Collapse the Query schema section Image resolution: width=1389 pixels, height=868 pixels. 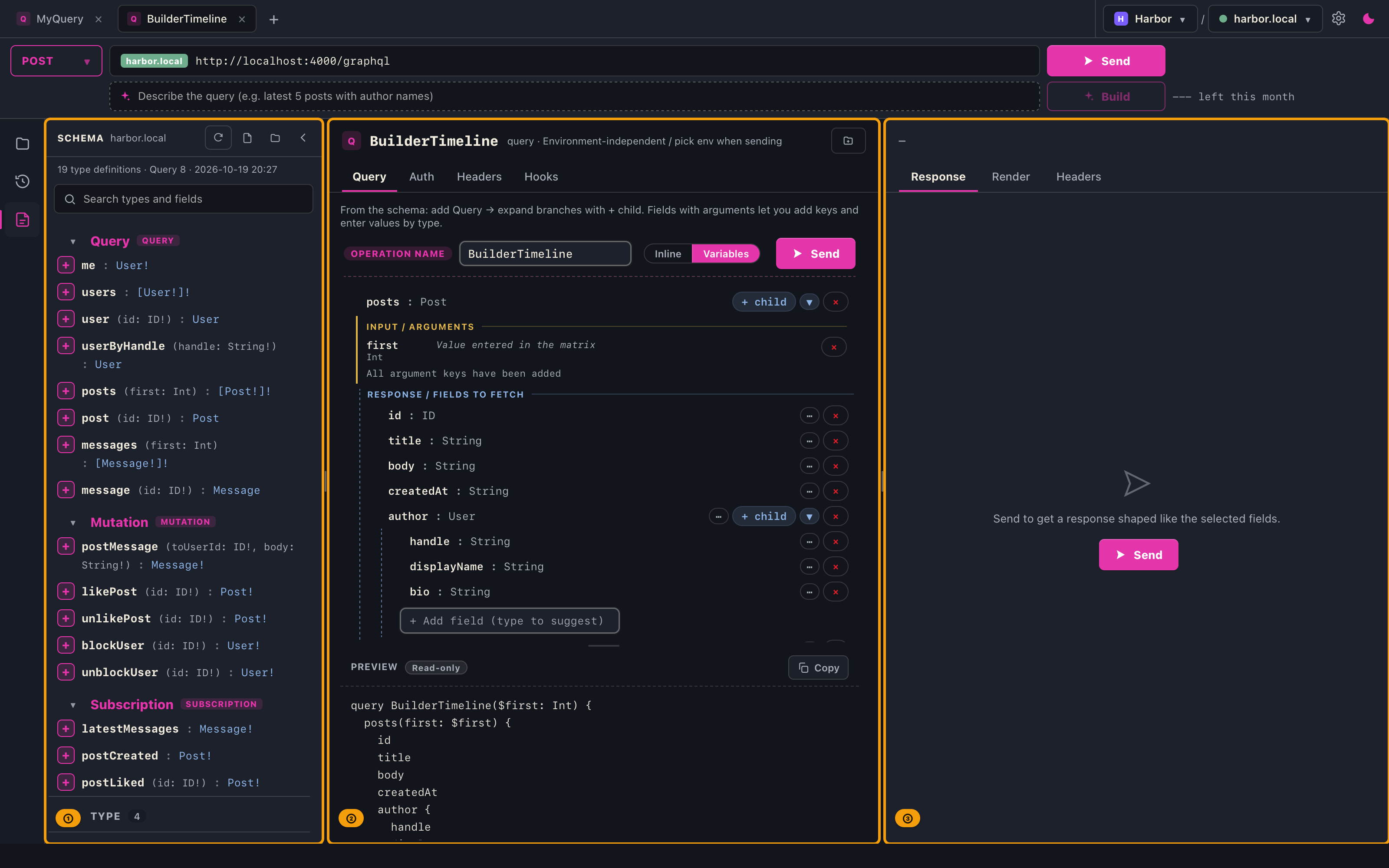pyautogui.click(x=73, y=242)
